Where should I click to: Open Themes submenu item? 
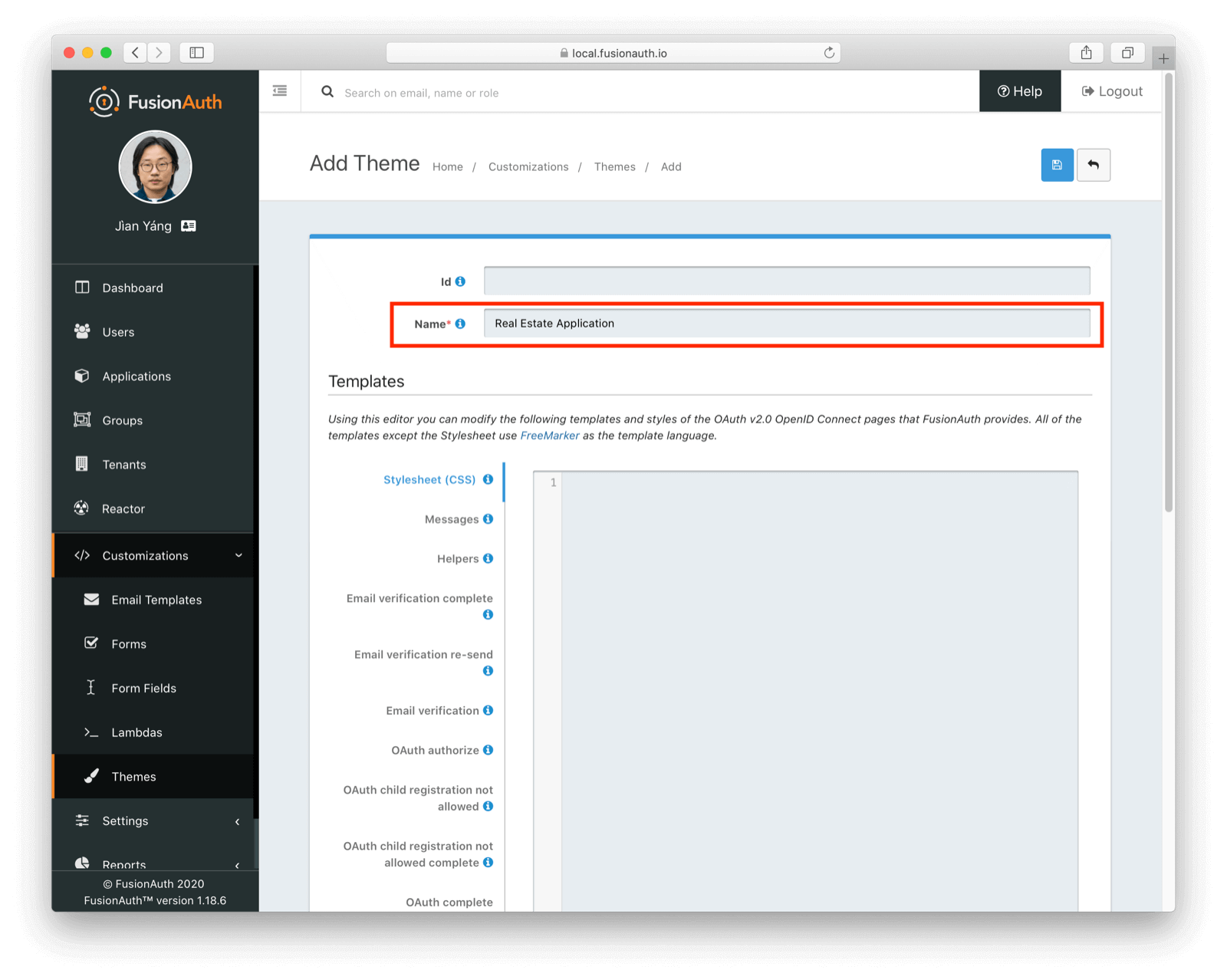(153, 777)
